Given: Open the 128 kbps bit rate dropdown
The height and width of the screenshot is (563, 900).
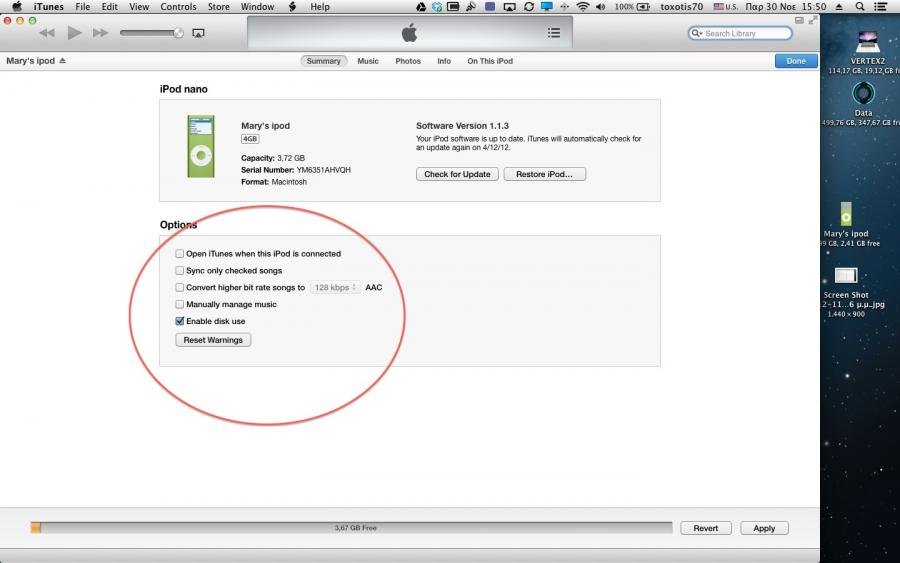Looking at the screenshot, I should click(x=335, y=287).
